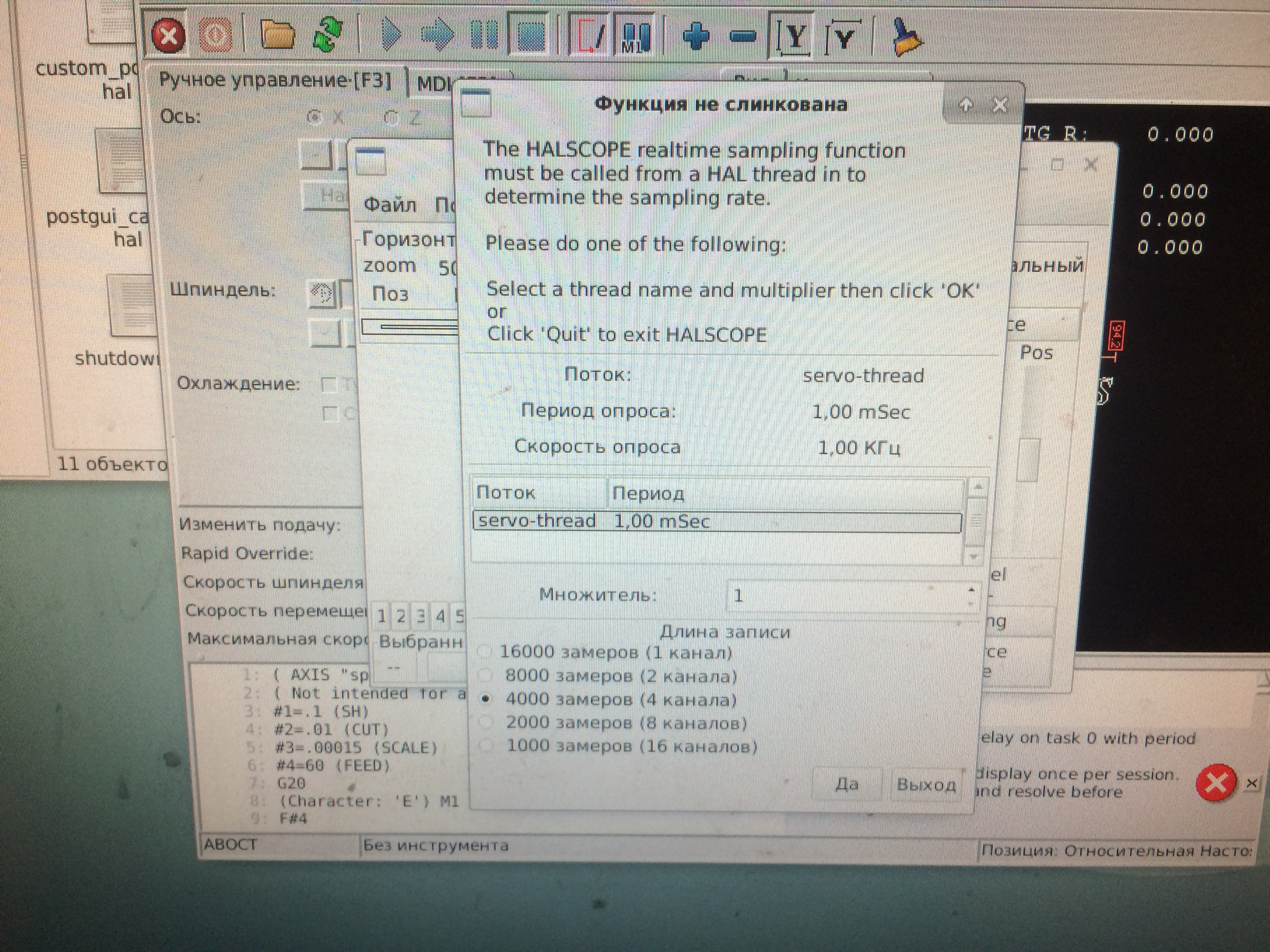The image size is (1270, 952).
Task: Open the Файл menu
Action: tap(390, 205)
